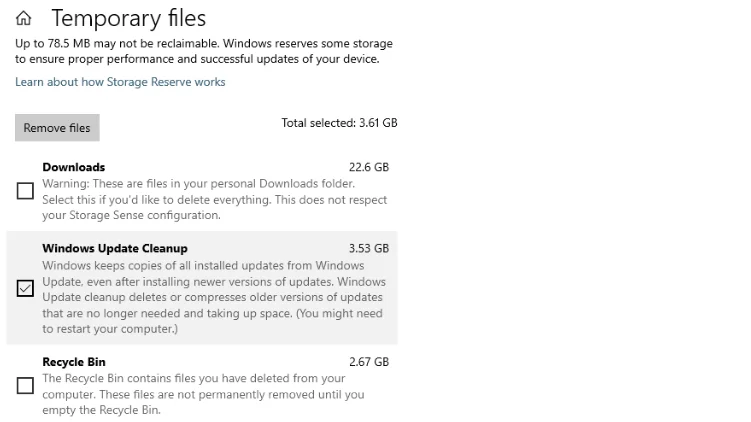This screenshot has width=751, height=422.
Task: Go to Settings home via house icon
Action: (x=23, y=18)
